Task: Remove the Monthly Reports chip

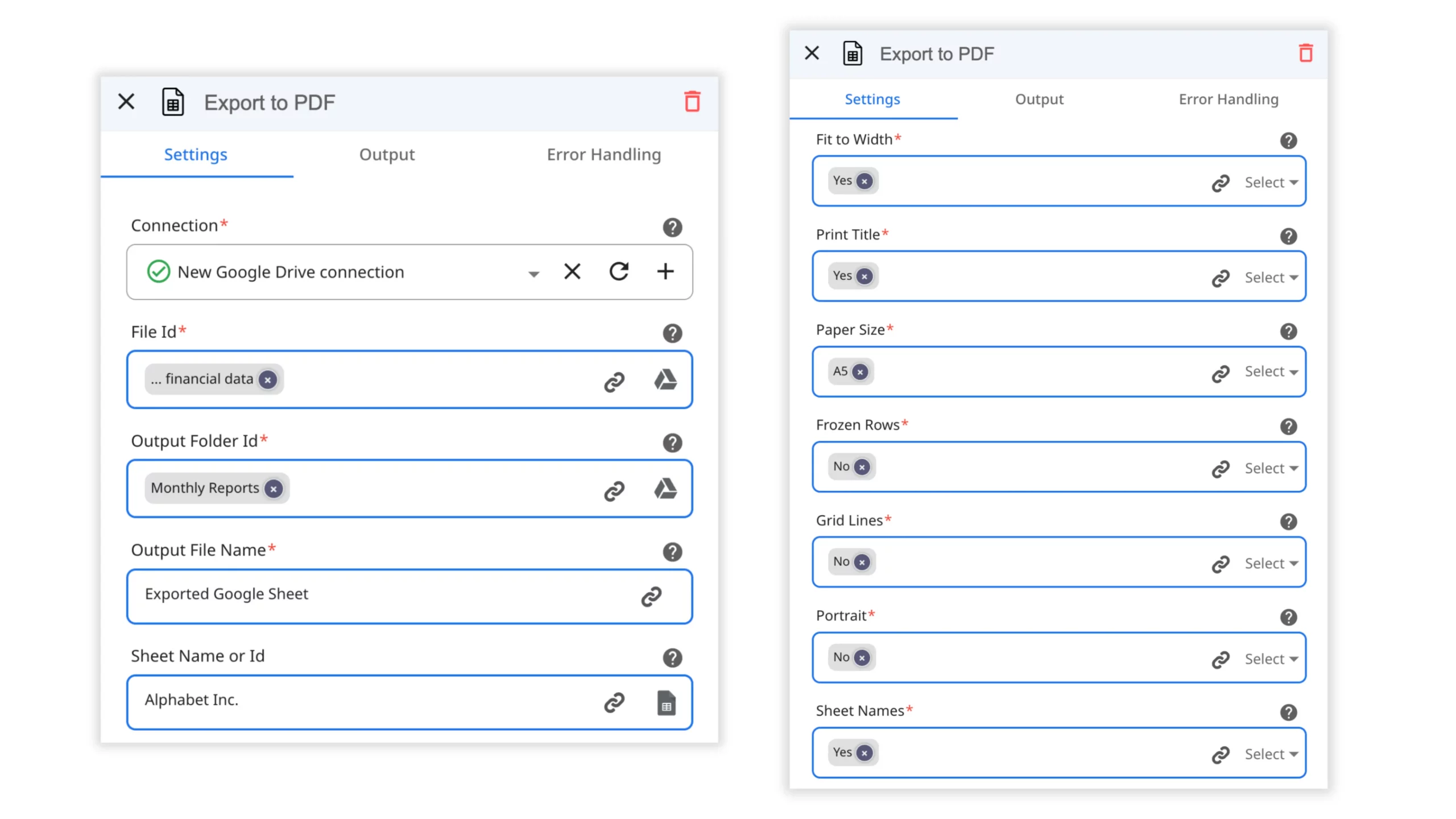Action: 274,489
